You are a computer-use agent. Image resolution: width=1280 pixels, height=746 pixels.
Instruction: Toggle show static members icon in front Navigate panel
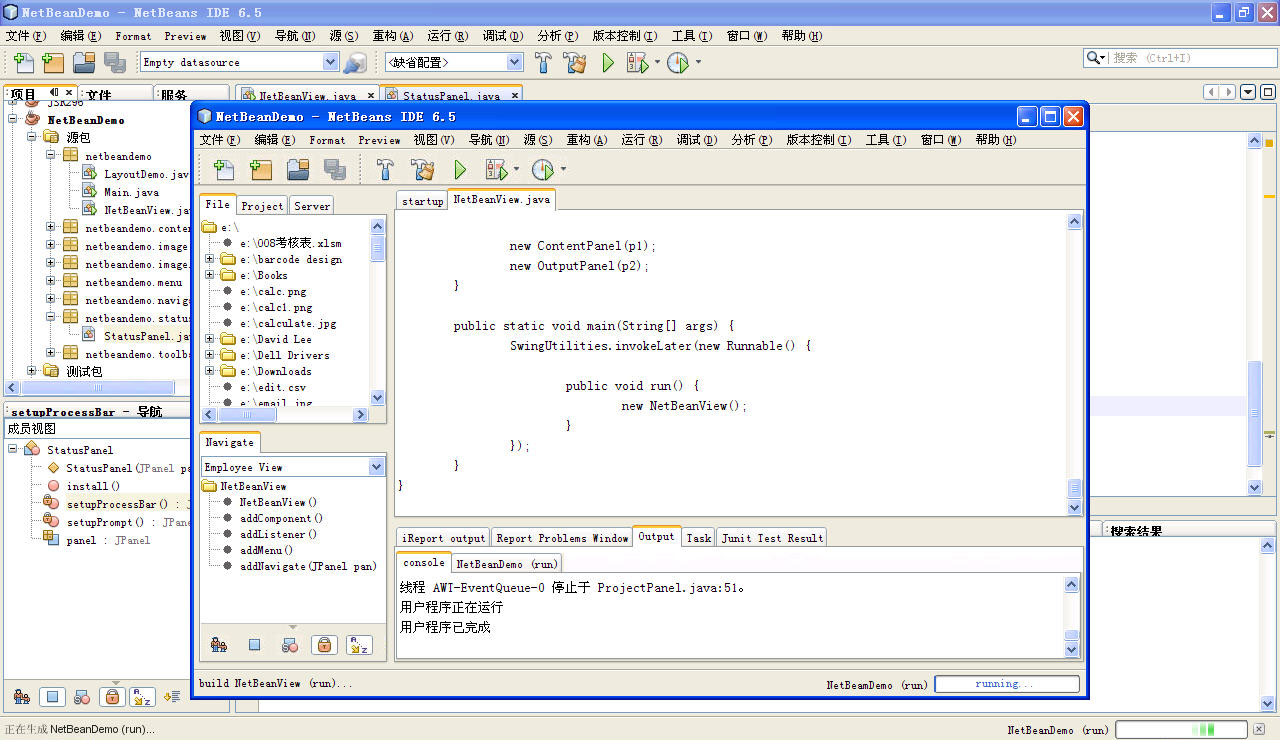tap(289, 646)
